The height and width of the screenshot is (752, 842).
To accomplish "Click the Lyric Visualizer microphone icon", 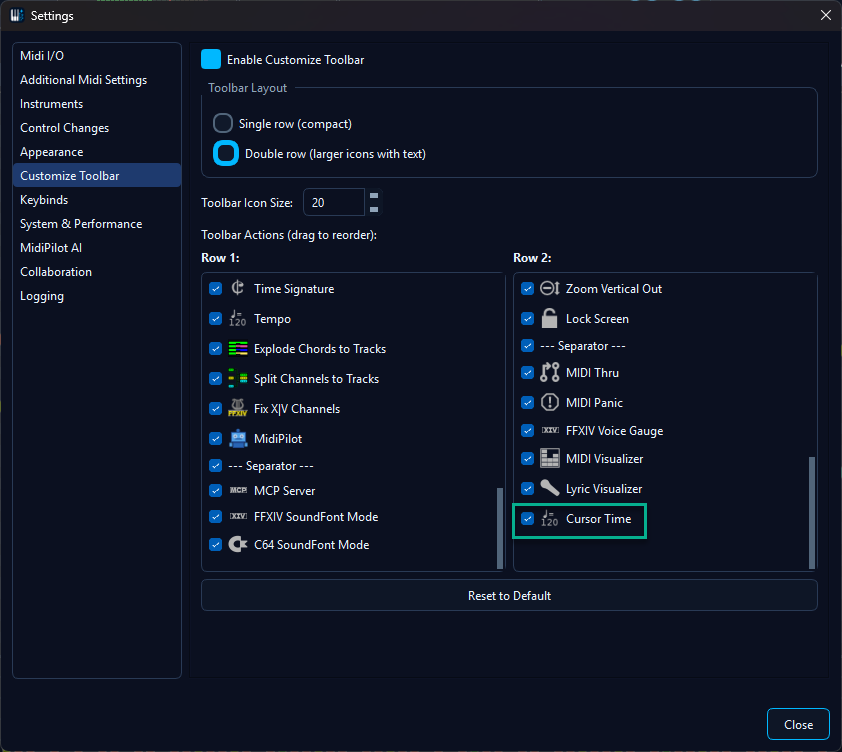I will coord(549,488).
